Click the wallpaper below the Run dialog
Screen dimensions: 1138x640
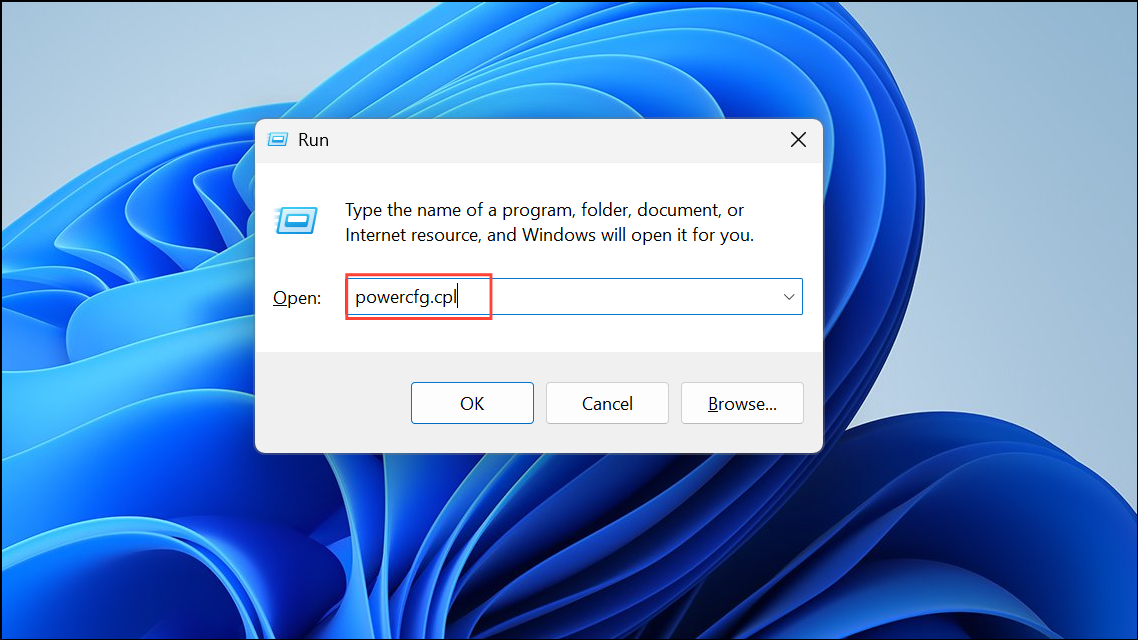[539, 546]
